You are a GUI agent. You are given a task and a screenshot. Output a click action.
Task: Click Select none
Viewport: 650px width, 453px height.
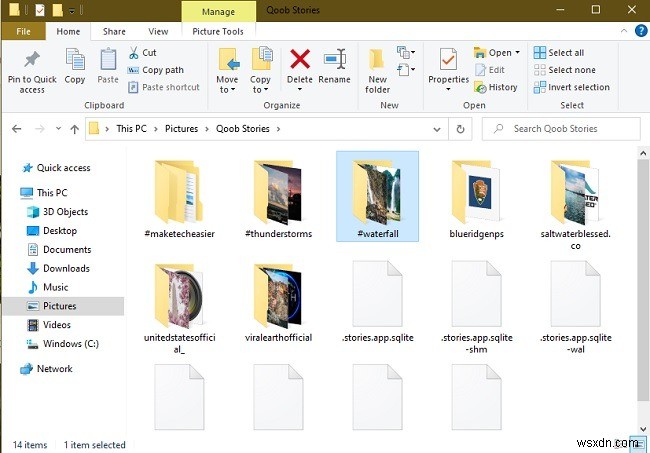(x=565, y=70)
